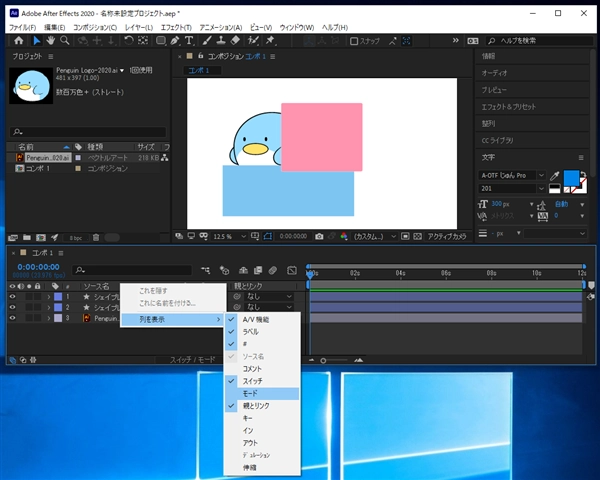Select the Selection arrow tool
The image size is (600, 480).
coord(37,41)
